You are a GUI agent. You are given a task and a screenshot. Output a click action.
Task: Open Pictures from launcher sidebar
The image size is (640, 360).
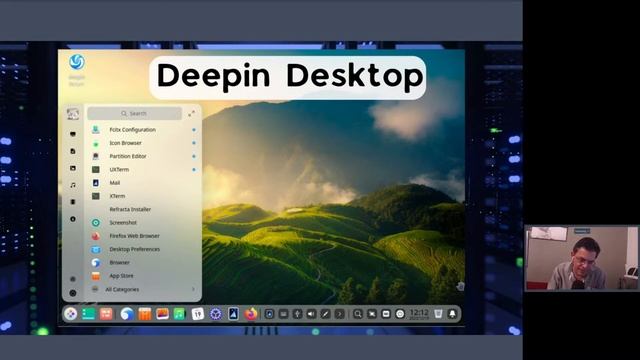coord(73,168)
